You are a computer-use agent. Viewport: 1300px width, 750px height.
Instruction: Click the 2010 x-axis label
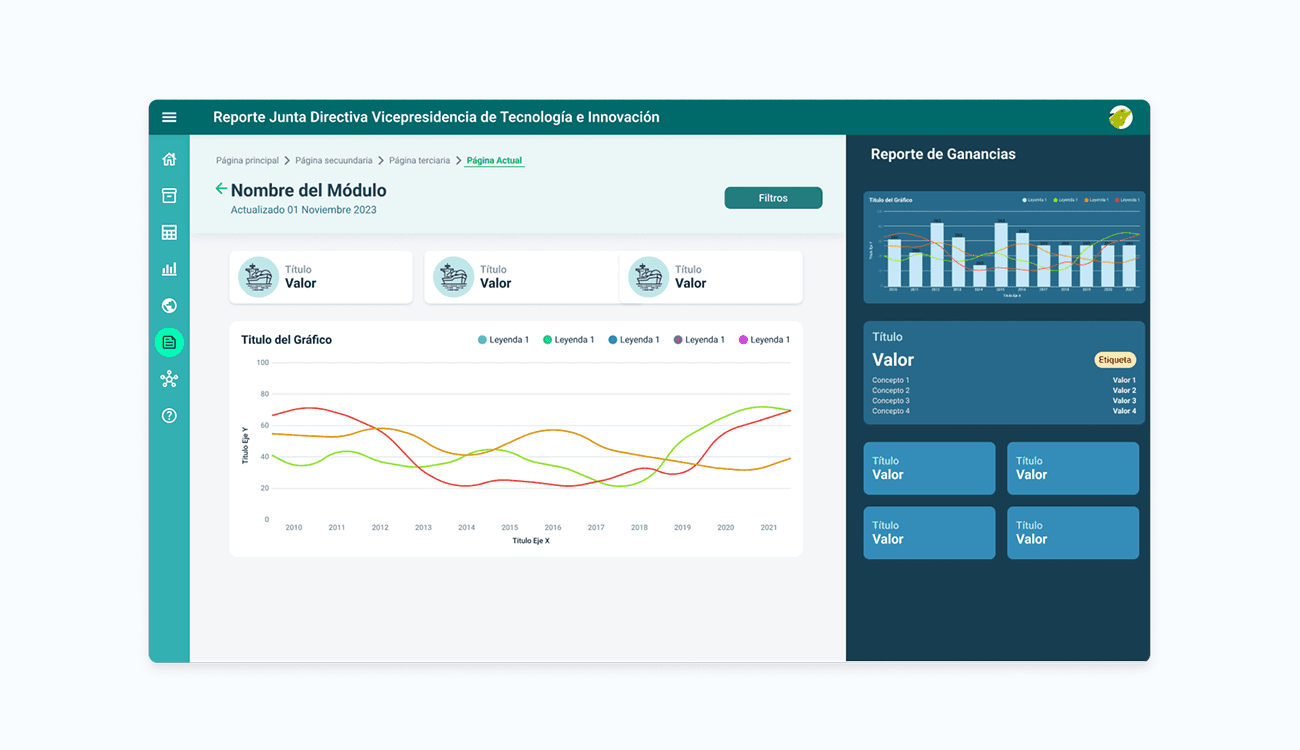pyautogui.click(x=294, y=527)
